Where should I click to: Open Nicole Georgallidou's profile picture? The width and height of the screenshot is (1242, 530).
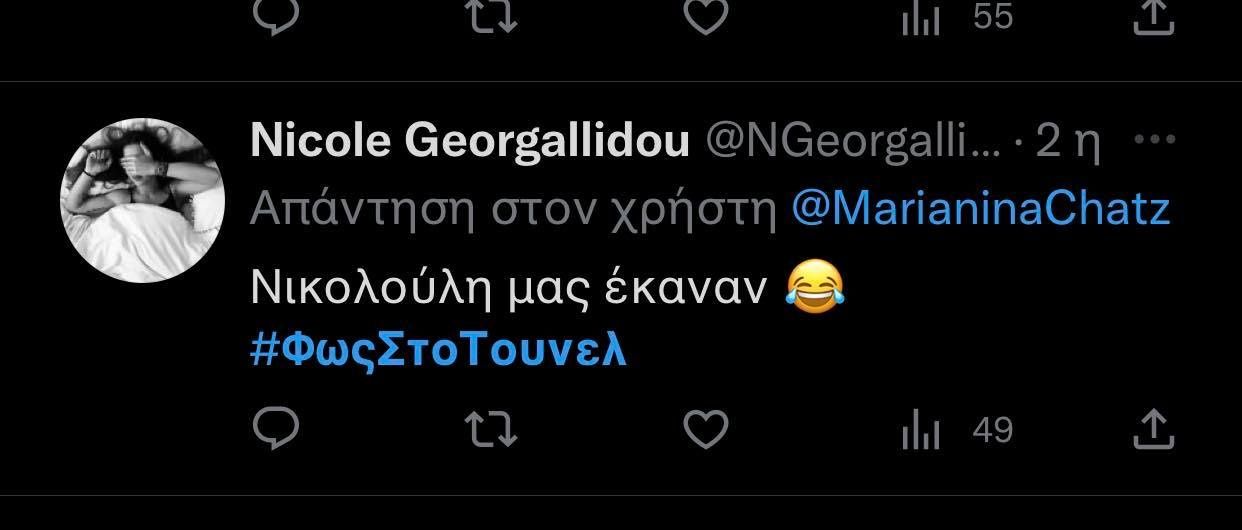pyautogui.click(x=144, y=200)
